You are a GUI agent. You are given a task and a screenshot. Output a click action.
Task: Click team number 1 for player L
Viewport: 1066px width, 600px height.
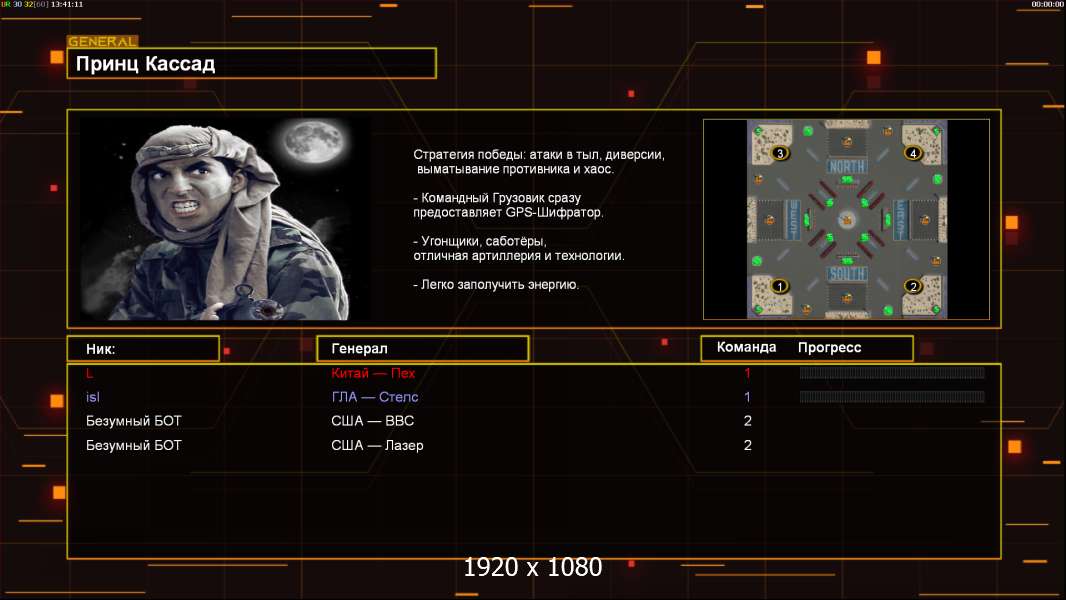pyautogui.click(x=748, y=373)
